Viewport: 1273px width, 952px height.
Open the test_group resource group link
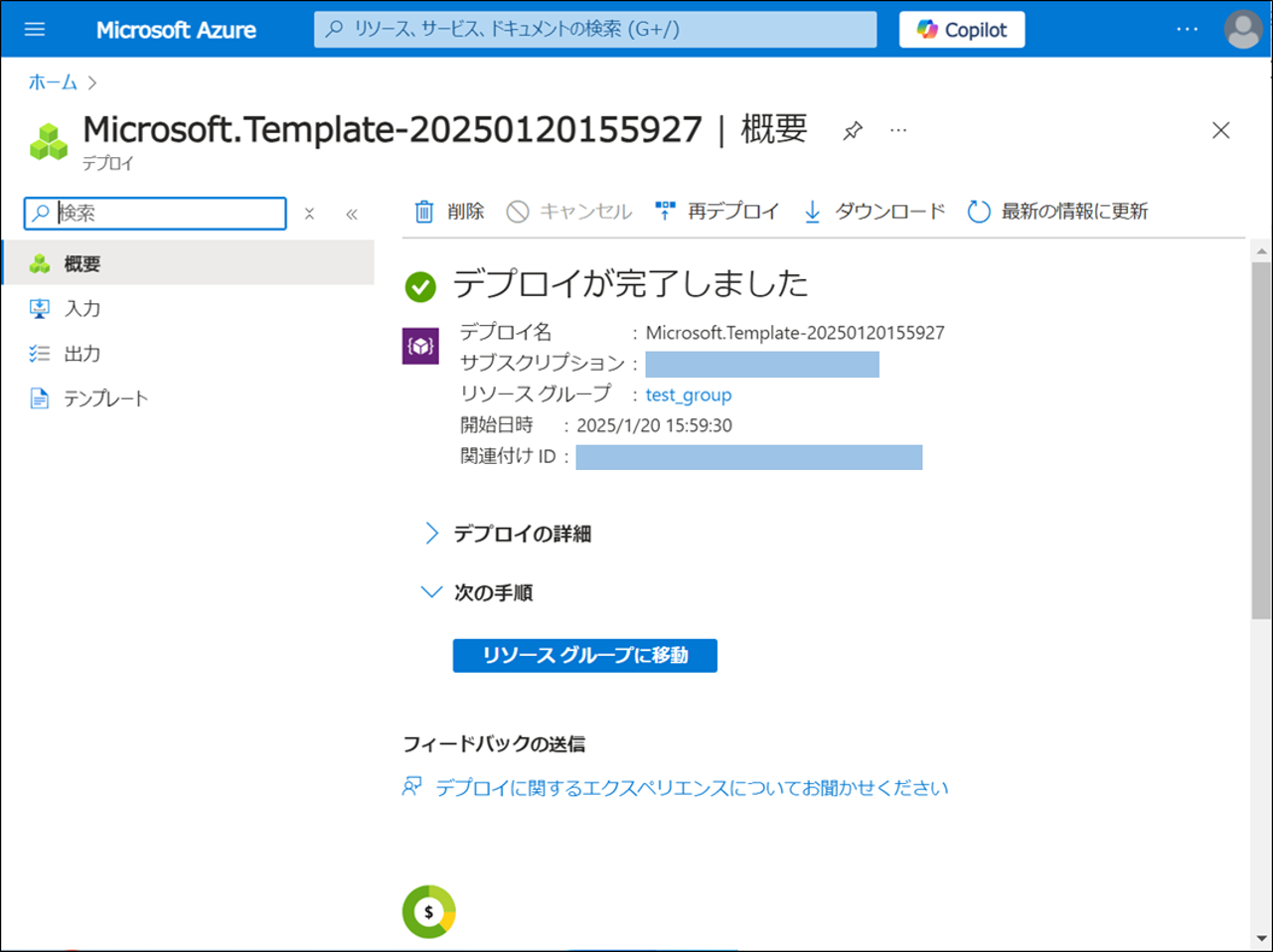688,395
